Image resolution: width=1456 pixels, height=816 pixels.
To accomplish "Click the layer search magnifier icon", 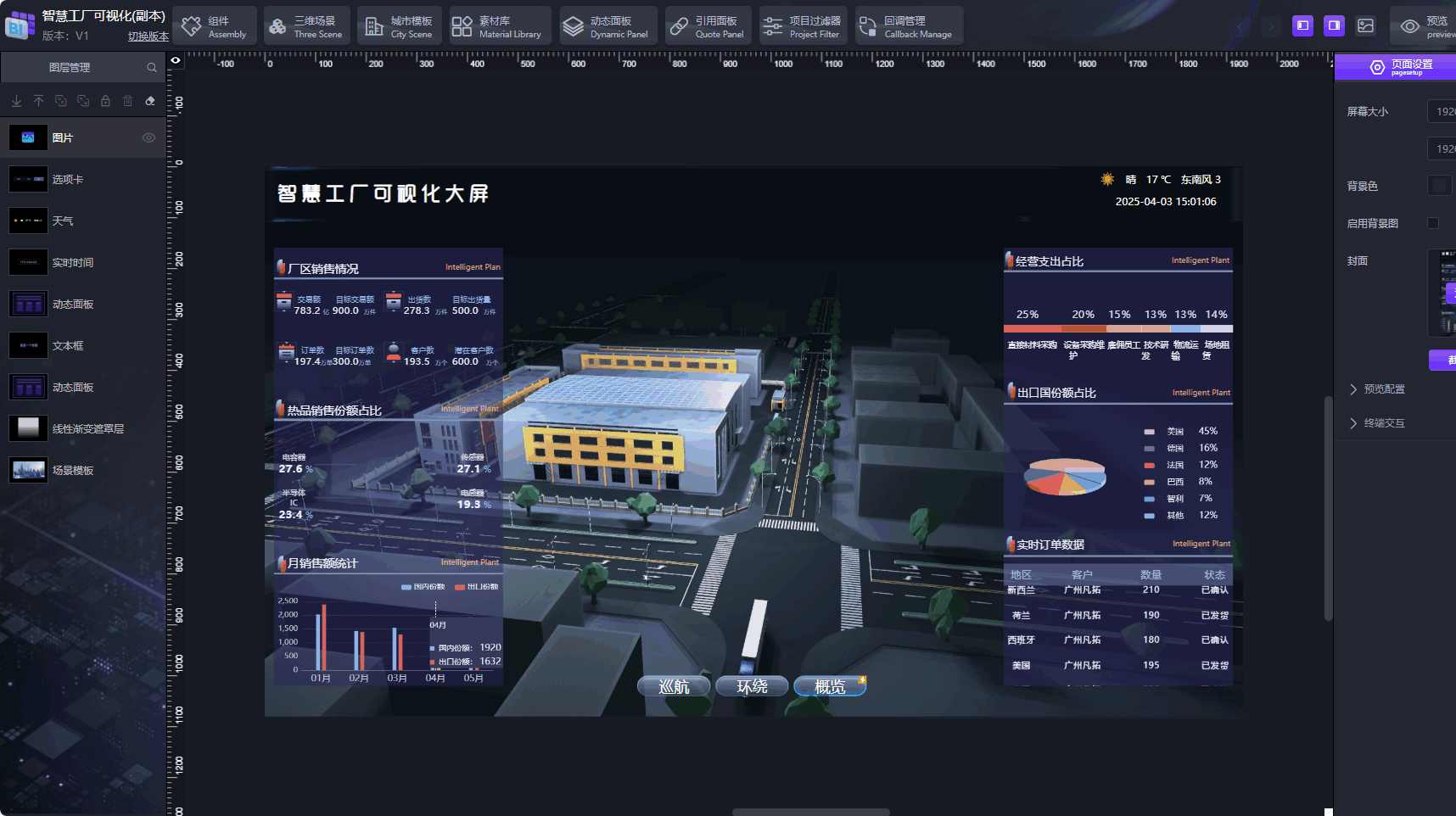I will (152, 68).
